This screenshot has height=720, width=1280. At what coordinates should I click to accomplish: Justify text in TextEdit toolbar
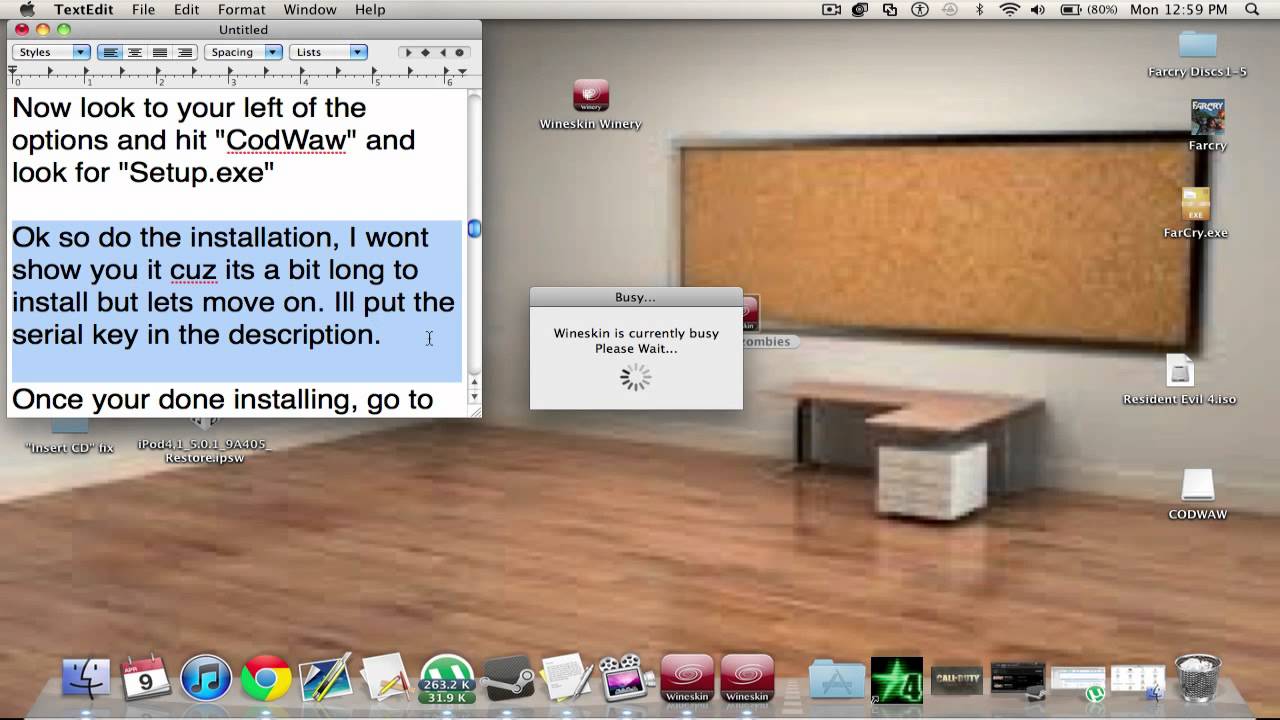click(x=159, y=52)
